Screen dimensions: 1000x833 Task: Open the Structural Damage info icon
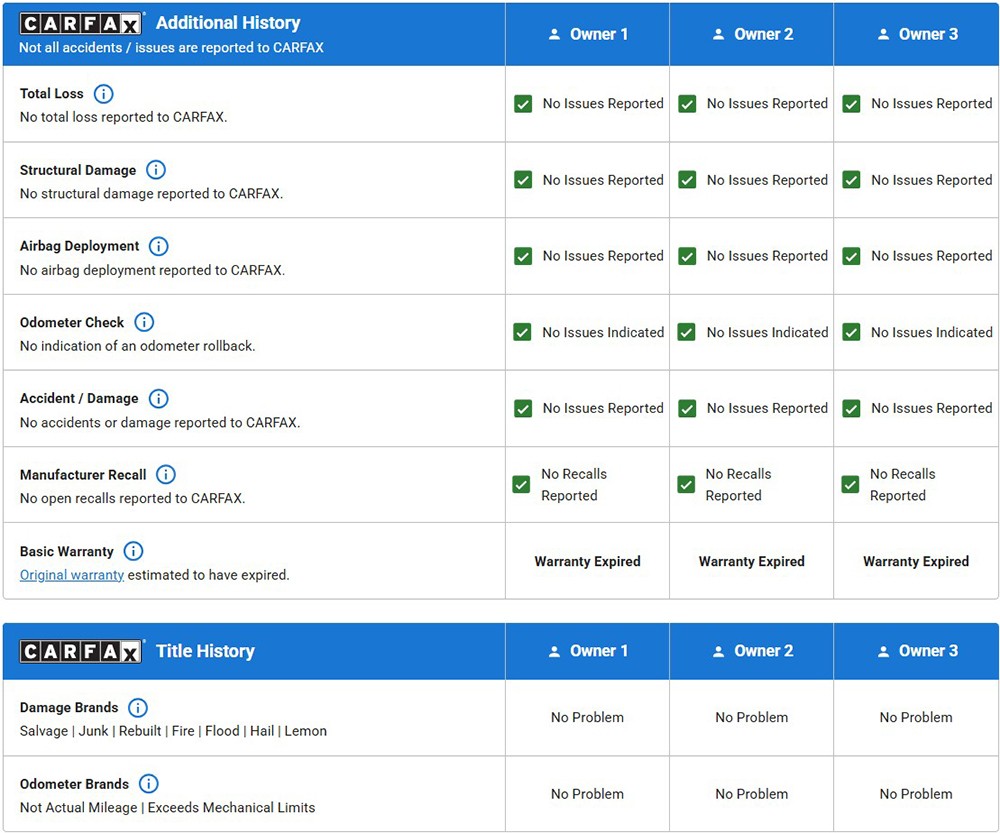pyautogui.click(x=156, y=170)
